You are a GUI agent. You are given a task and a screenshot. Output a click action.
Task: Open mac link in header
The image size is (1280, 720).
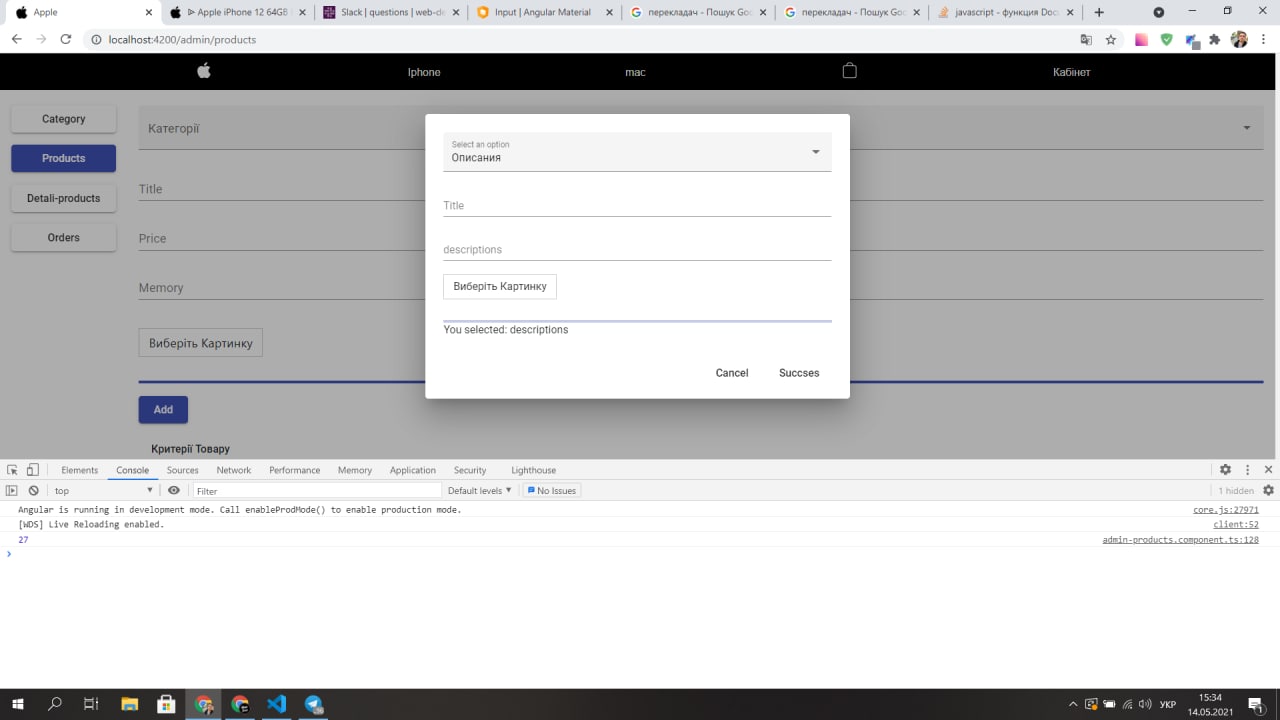[635, 72]
